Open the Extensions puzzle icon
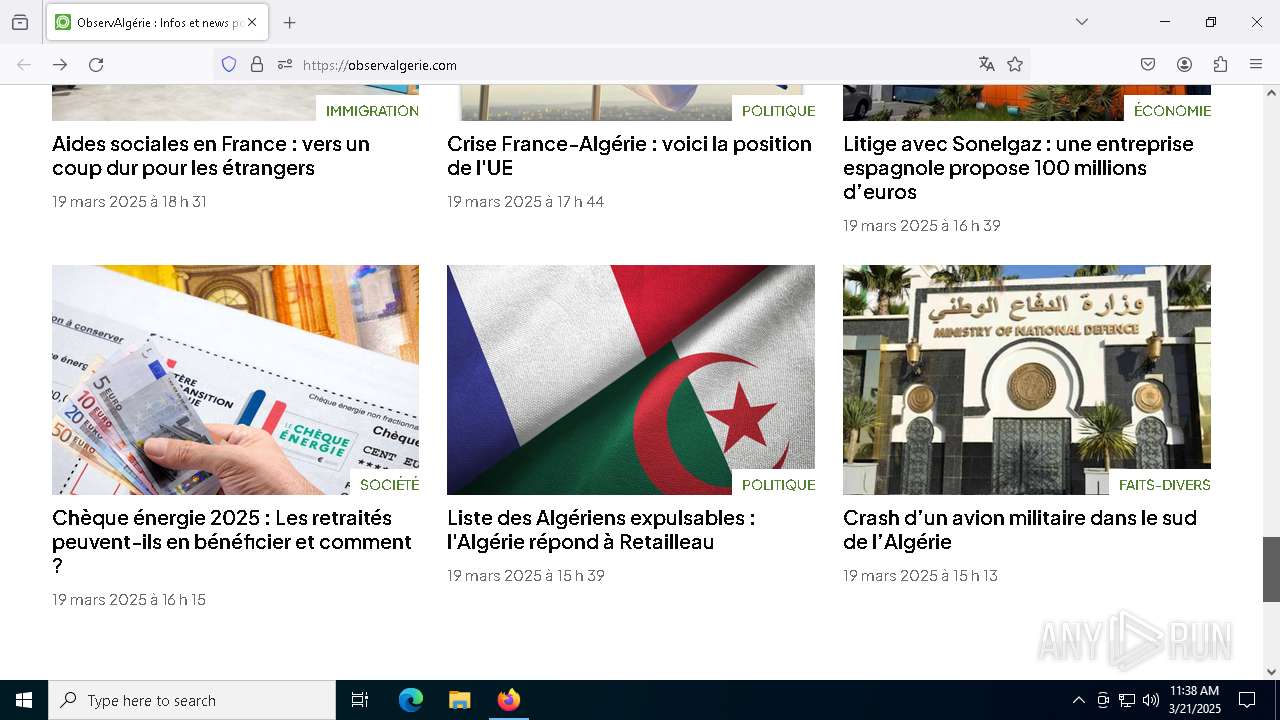Screen dimensions: 1280x720 pyautogui.click(x=1220, y=64)
